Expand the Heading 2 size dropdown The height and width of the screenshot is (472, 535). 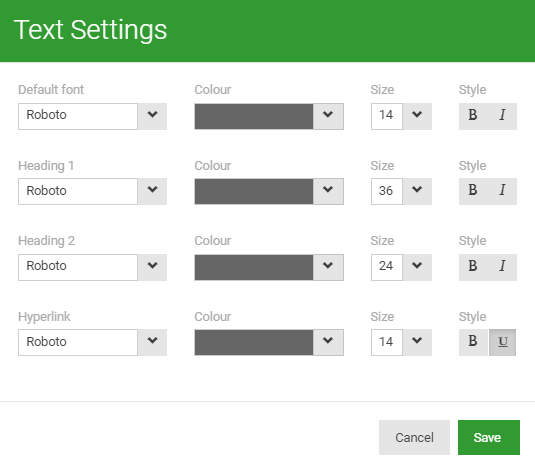click(417, 267)
